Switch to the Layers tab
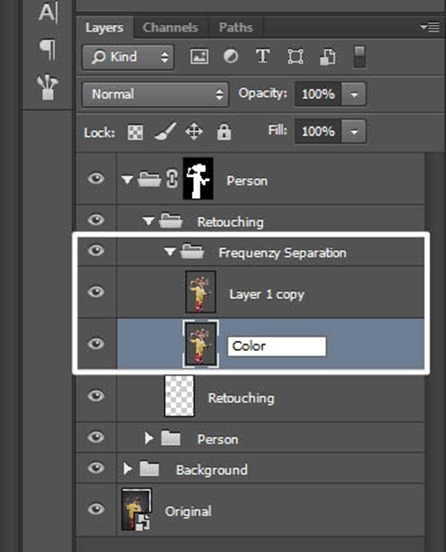This screenshot has height=552, width=446. pyautogui.click(x=104, y=27)
